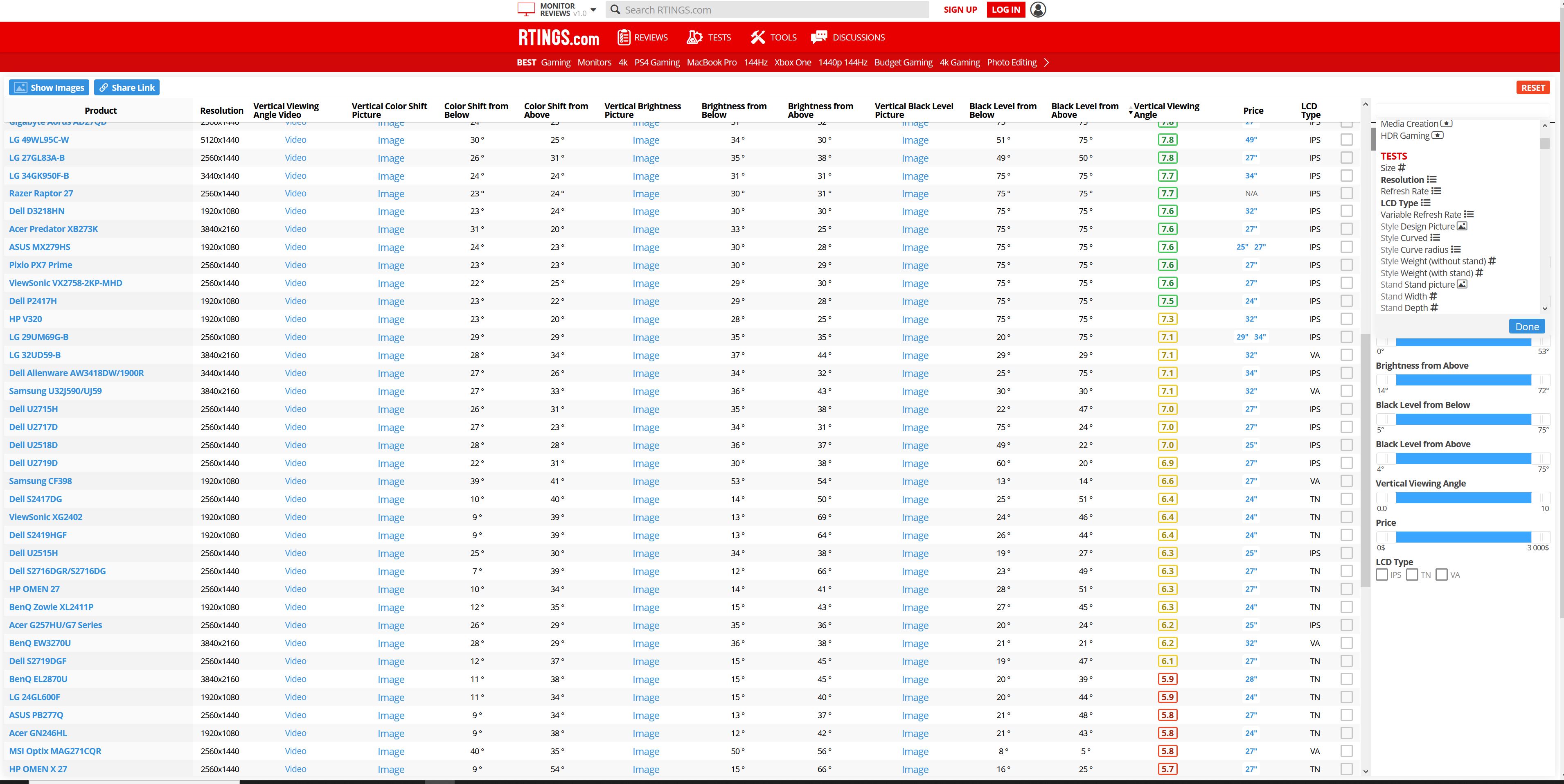
Task: Click the hash icon beside Stand Width
Action: point(1433,296)
